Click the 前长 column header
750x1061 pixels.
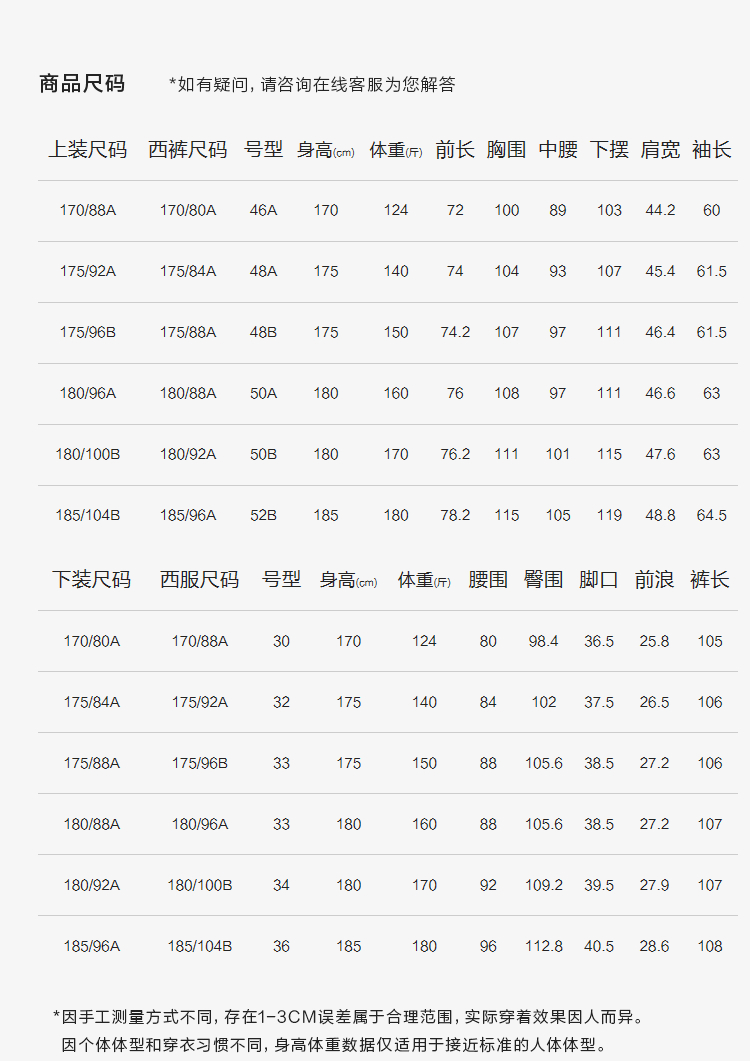455,150
